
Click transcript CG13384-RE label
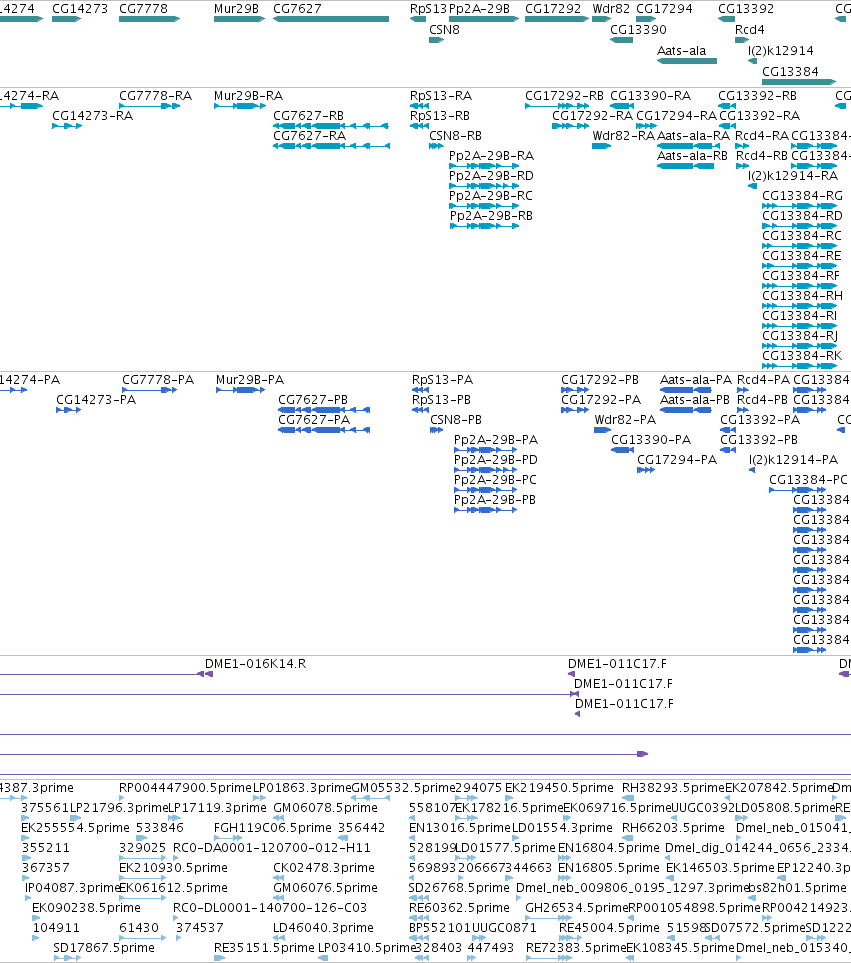point(801,256)
